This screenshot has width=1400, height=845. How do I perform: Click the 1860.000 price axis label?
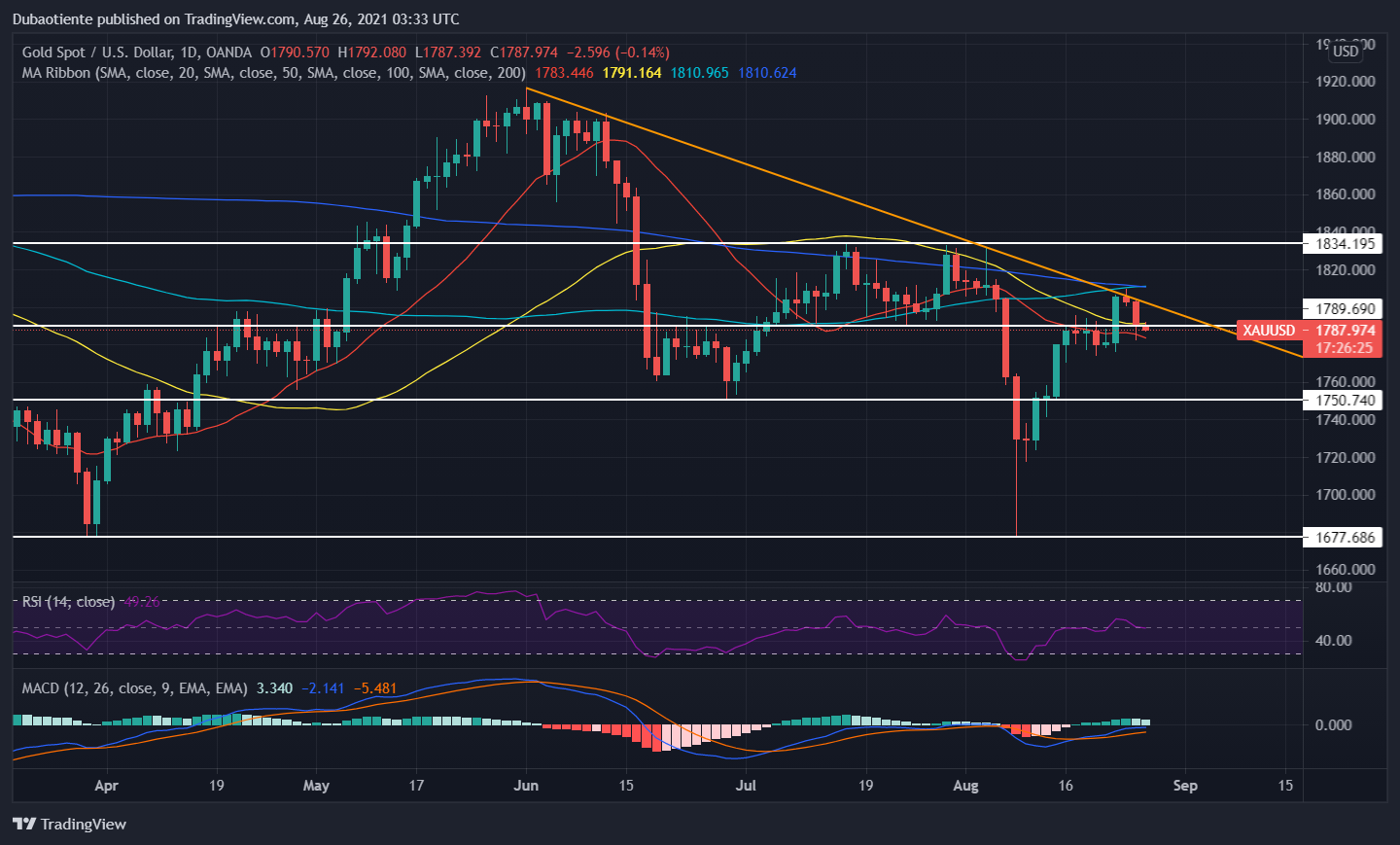click(x=1346, y=194)
